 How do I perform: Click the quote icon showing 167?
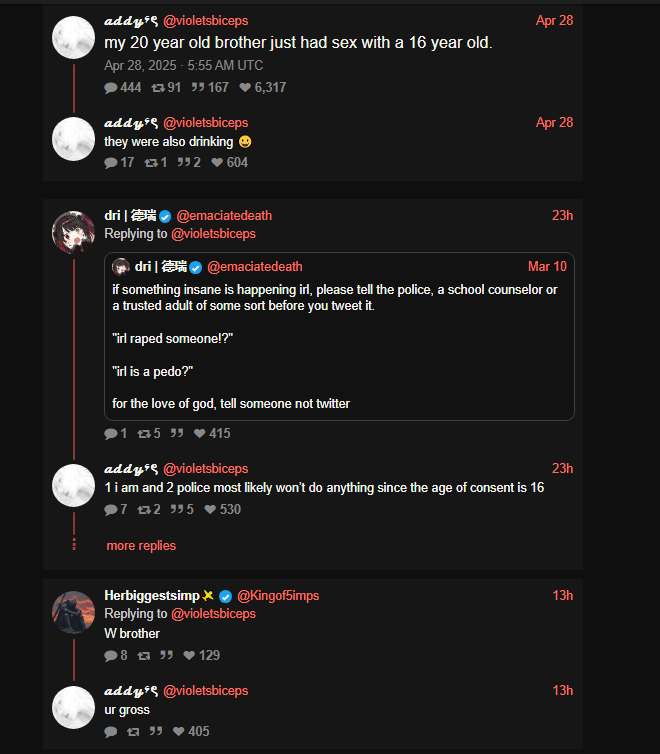pyautogui.click(x=198, y=88)
